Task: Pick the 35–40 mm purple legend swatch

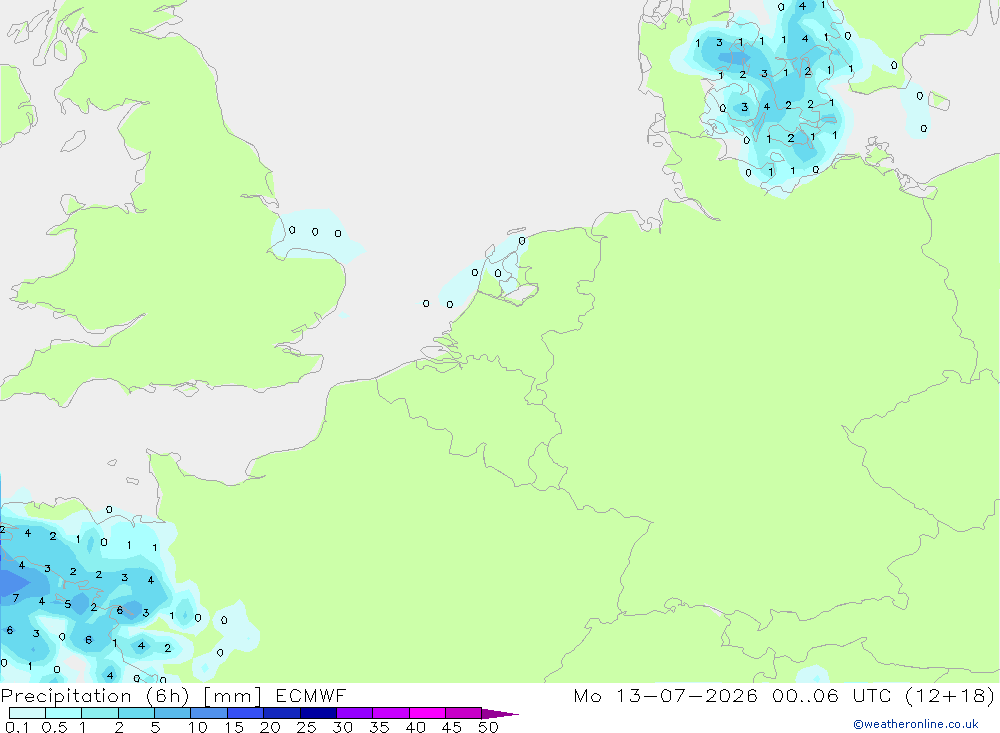Action: [x=391, y=713]
